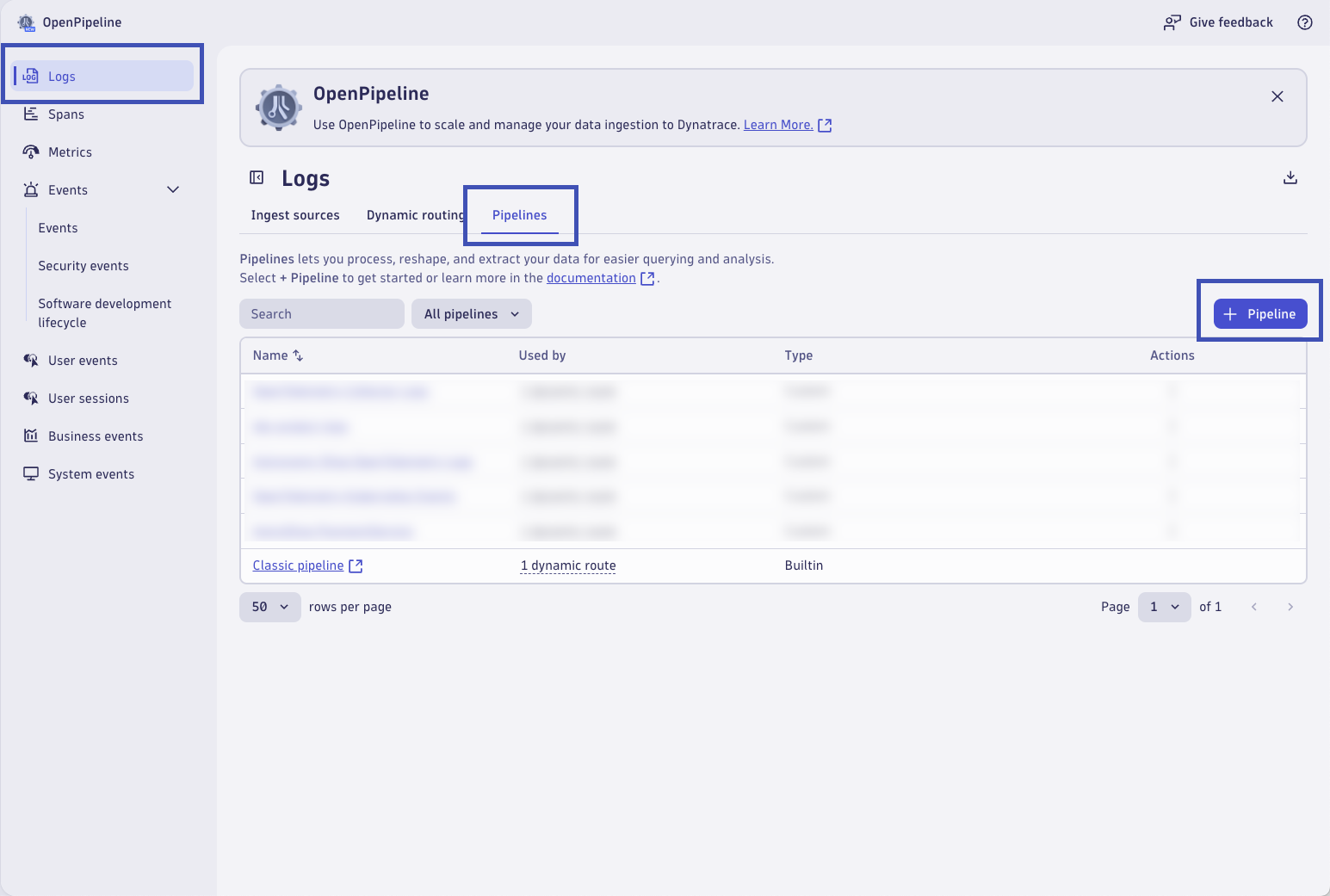Click the OpenPipeline app logo in header
The image size is (1330, 896).
tap(27, 22)
